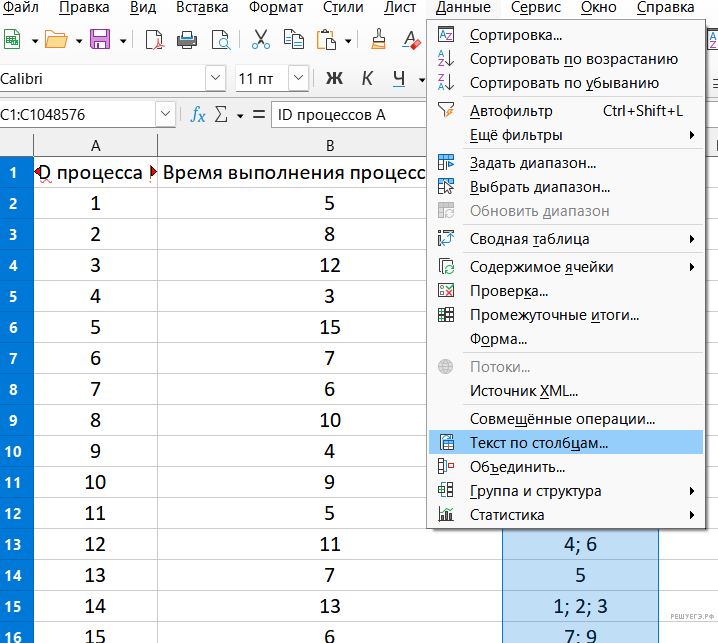Toggle bold formatting Ж button
Viewport: 718px width, 643px height.
click(335, 78)
